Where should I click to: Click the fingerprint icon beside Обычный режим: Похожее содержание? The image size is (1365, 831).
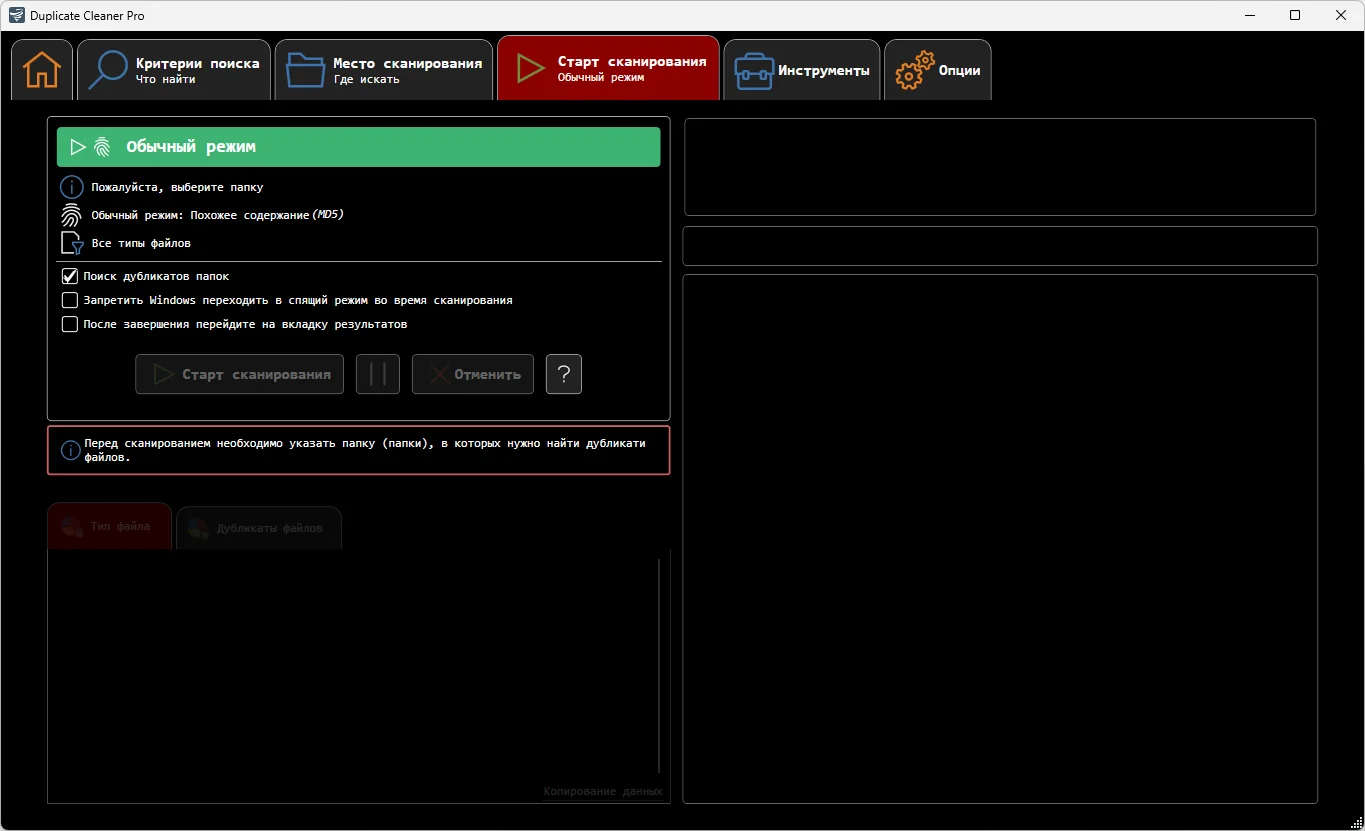(71, 215)
